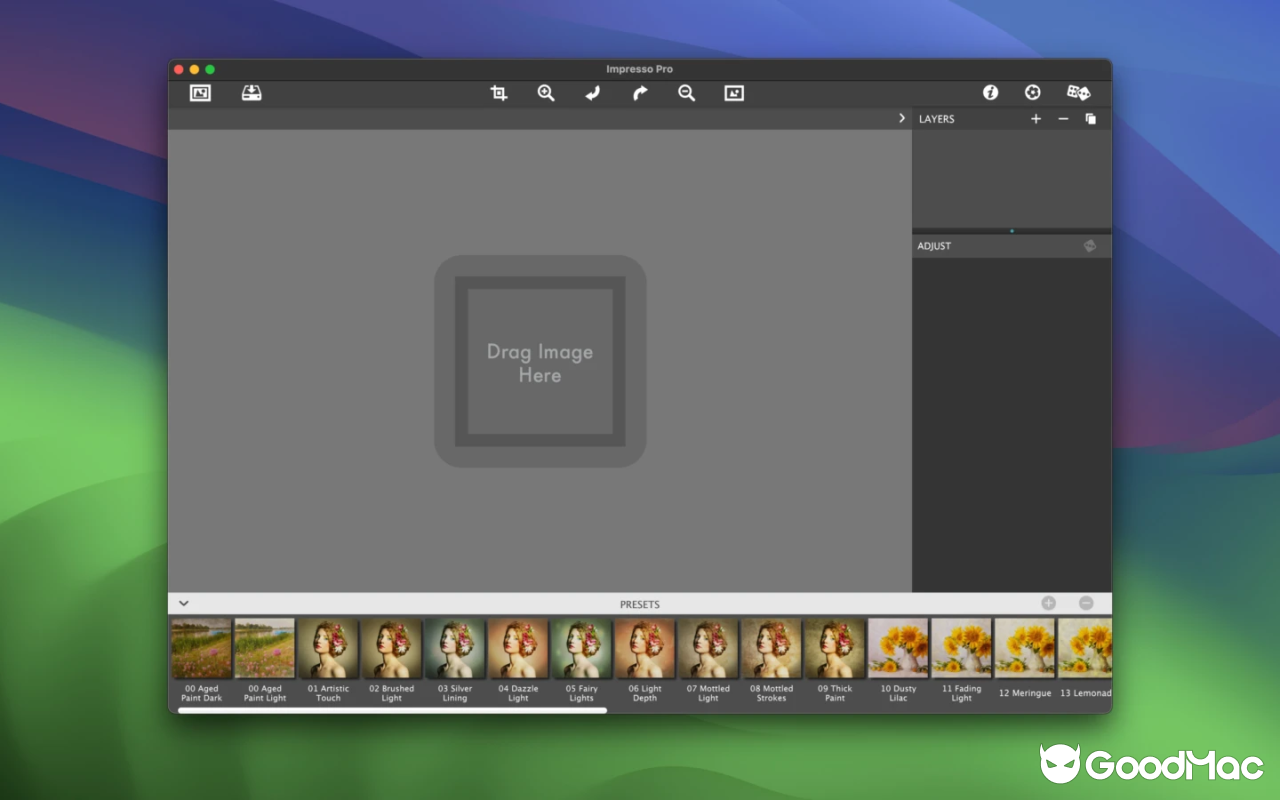Click the export/save image icon
This screenshot has width=1280, height=800.
click(x=252, y=92)
